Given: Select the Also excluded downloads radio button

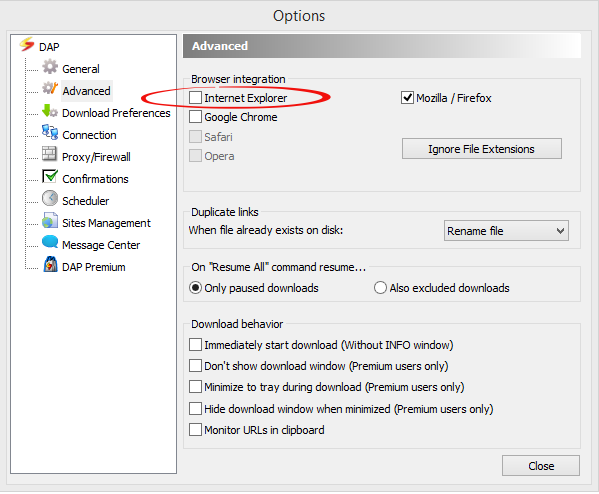Looking at the screenshot, I should tap(380, 288).
